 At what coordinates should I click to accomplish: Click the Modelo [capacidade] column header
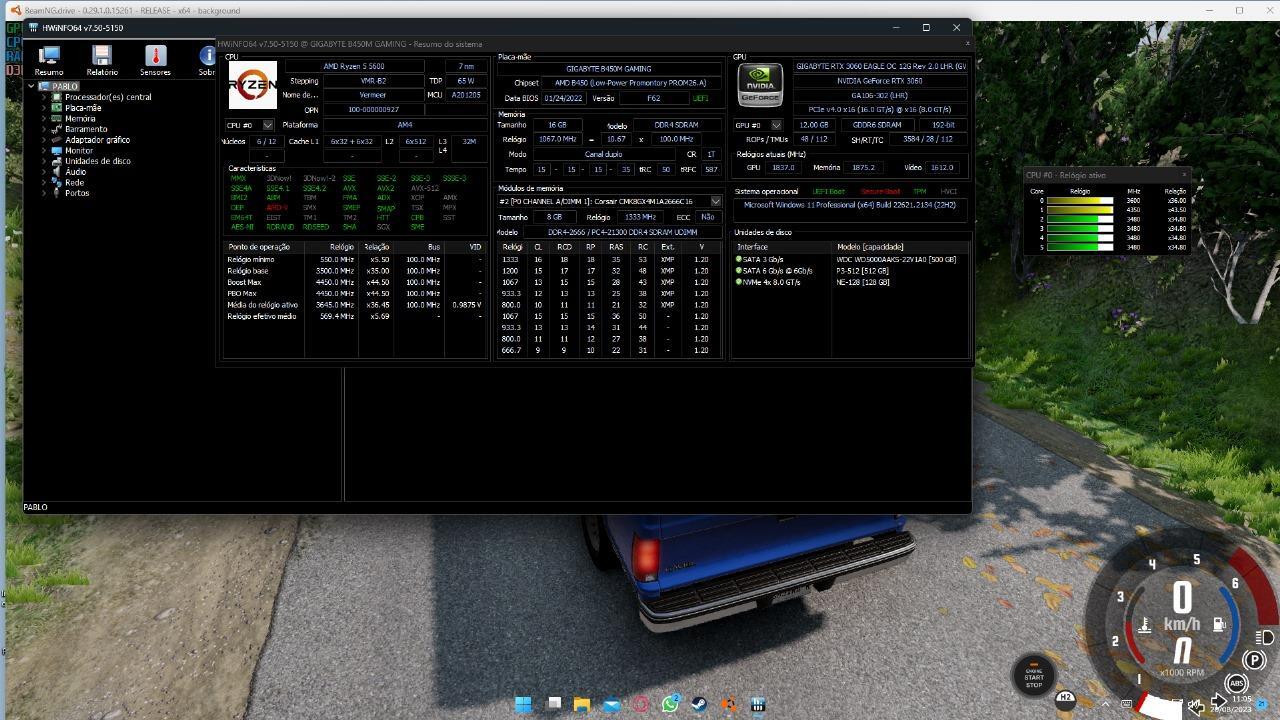pyautogui.click(x=870, y=246)
